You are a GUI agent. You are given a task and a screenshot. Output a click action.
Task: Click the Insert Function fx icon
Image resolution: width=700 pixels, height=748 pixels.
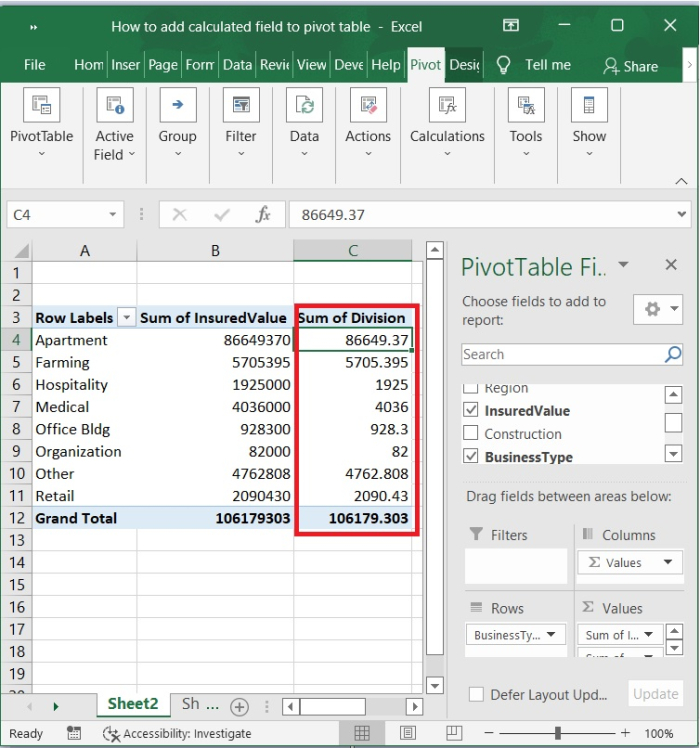pyautogui.click(x=263, y=215)
